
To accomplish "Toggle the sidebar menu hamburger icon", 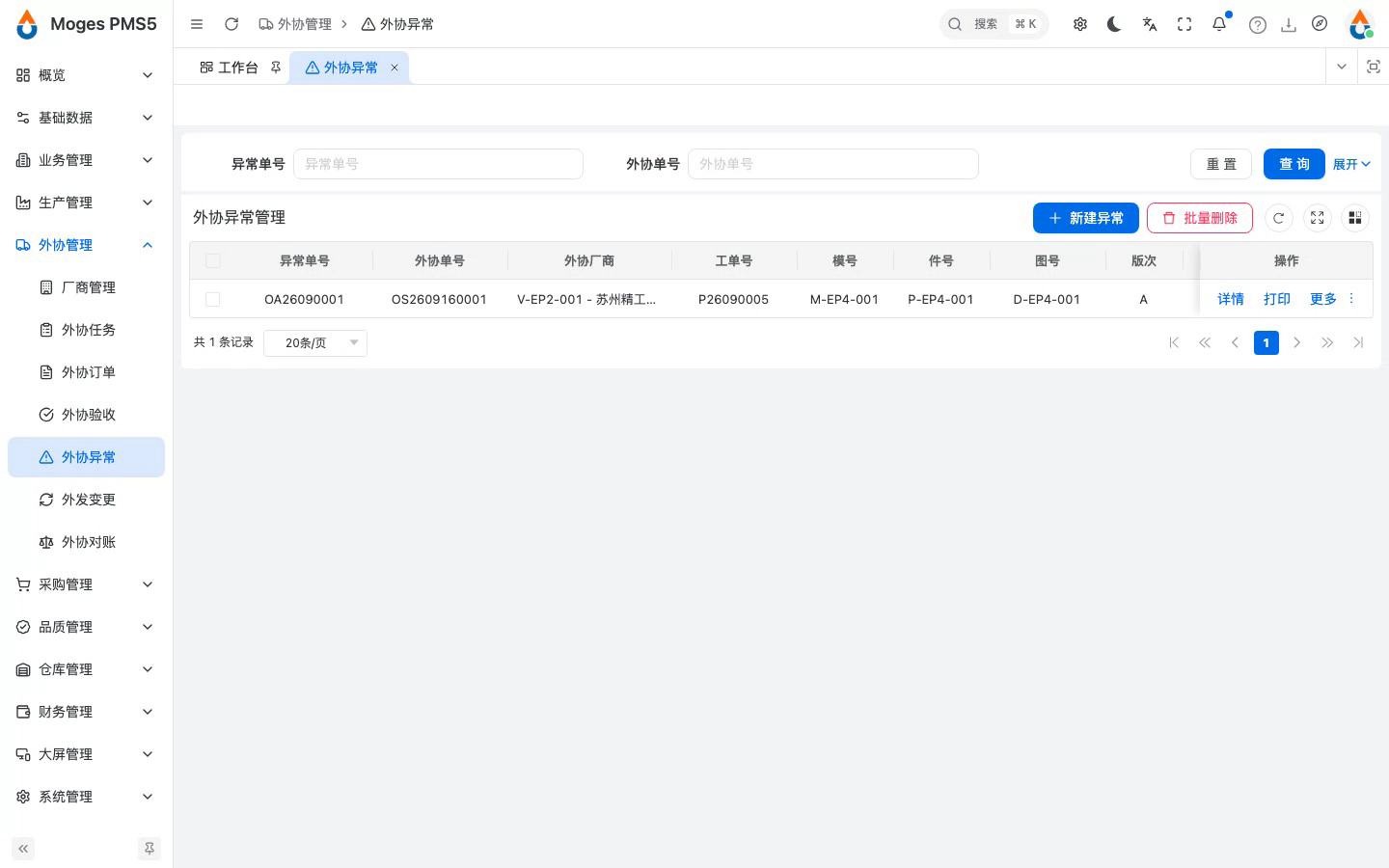I will (197, 24).
